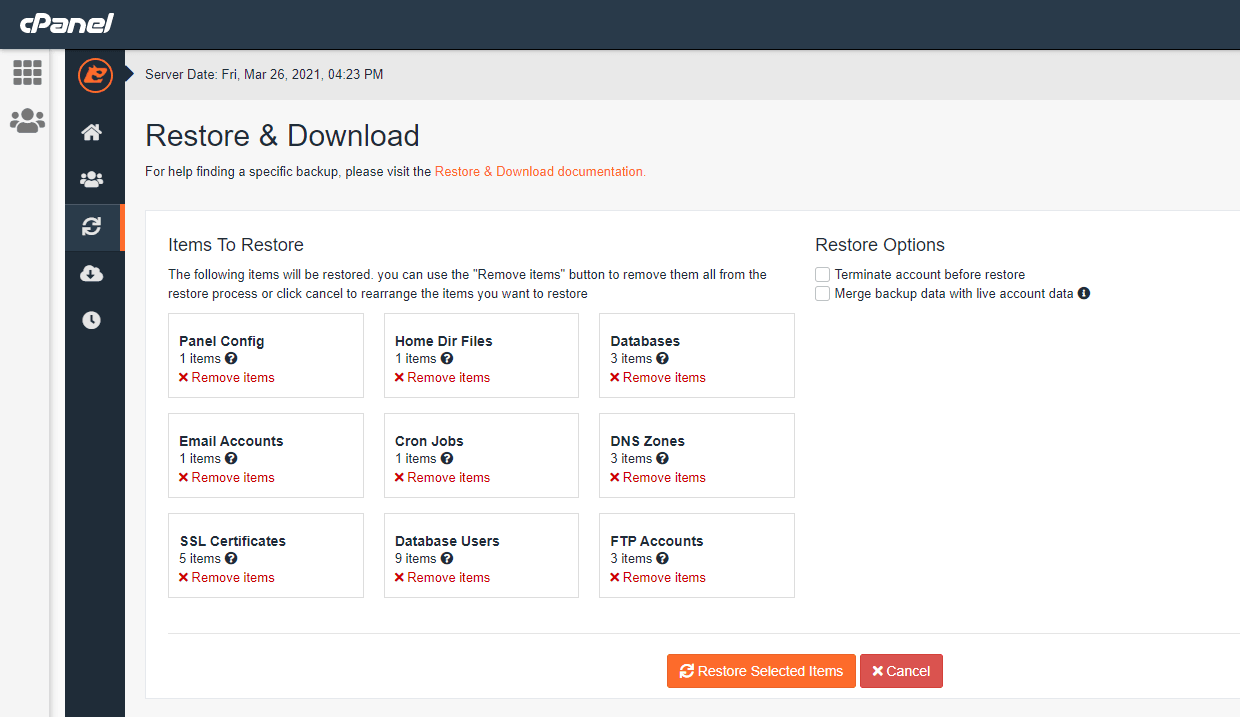
Task: Click the Panel Config card title
Action: (x=222, y=341)
